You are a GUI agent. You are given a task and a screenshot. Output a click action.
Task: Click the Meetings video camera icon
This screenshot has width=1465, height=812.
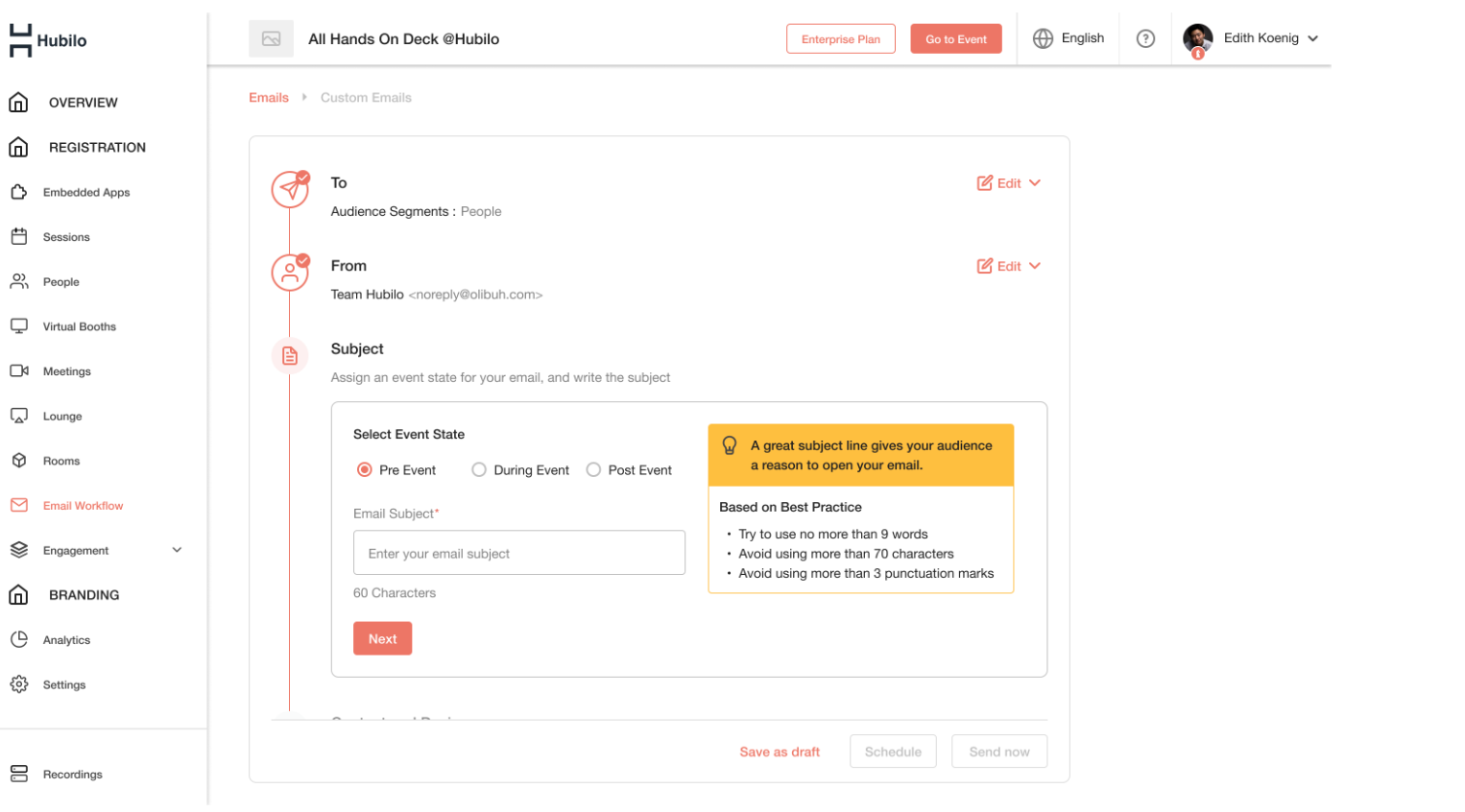coord(18,370)
